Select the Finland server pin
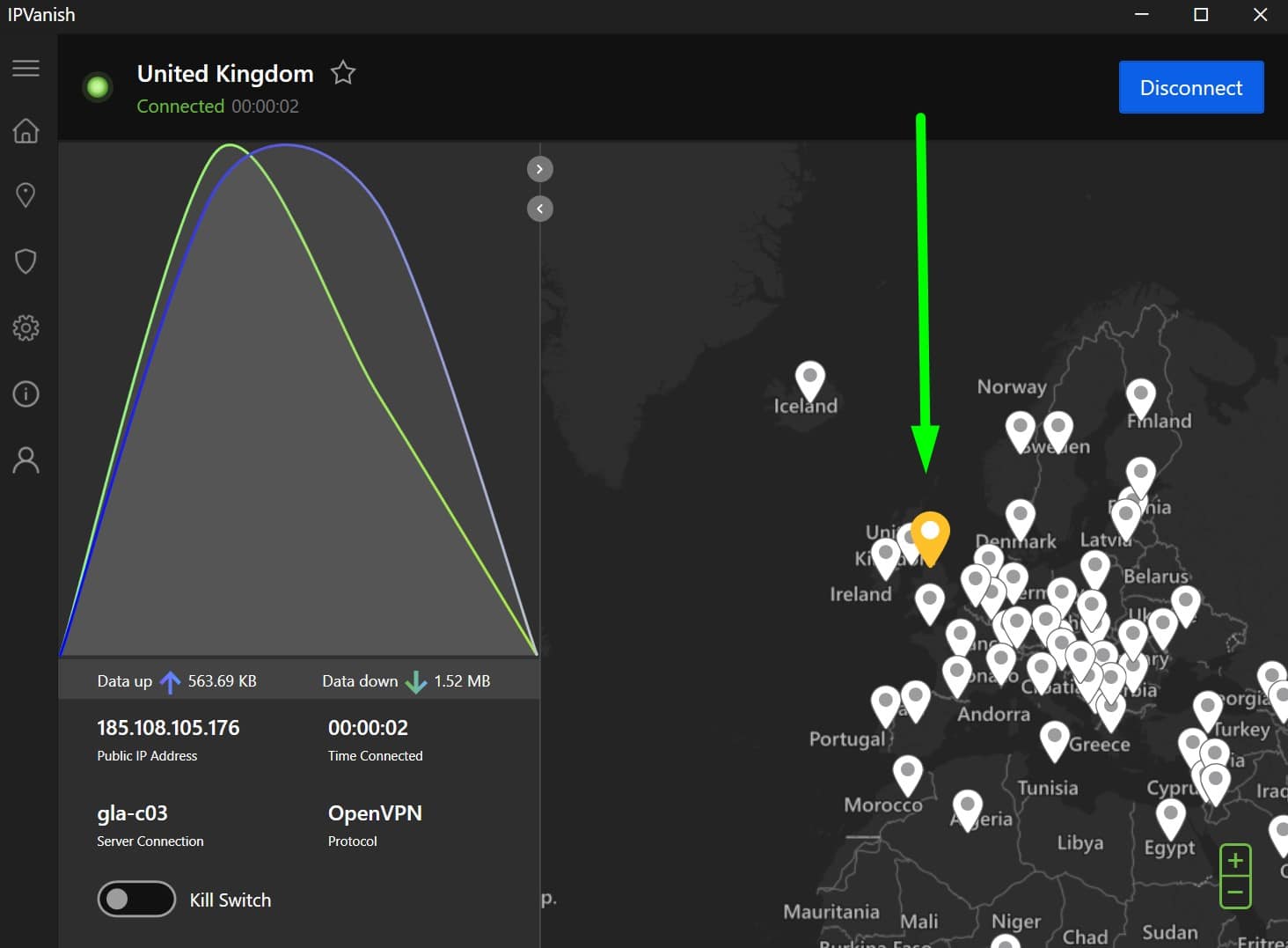Screen dimensions: 1288x948 [1141, 400]
